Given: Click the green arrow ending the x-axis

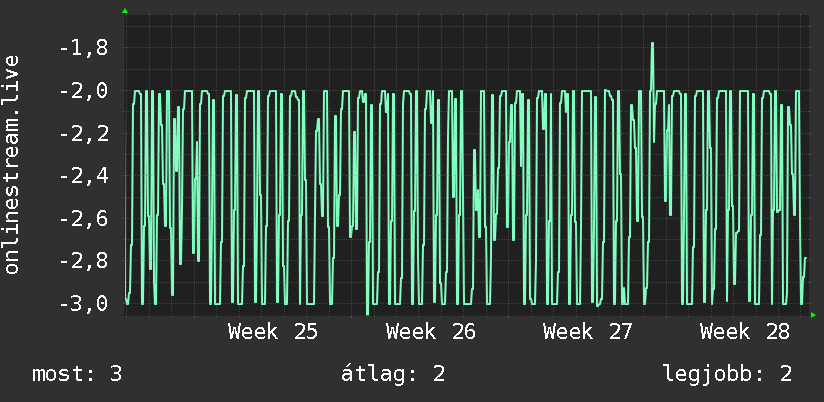Looking at the screenshot, I should coord(813,315).
